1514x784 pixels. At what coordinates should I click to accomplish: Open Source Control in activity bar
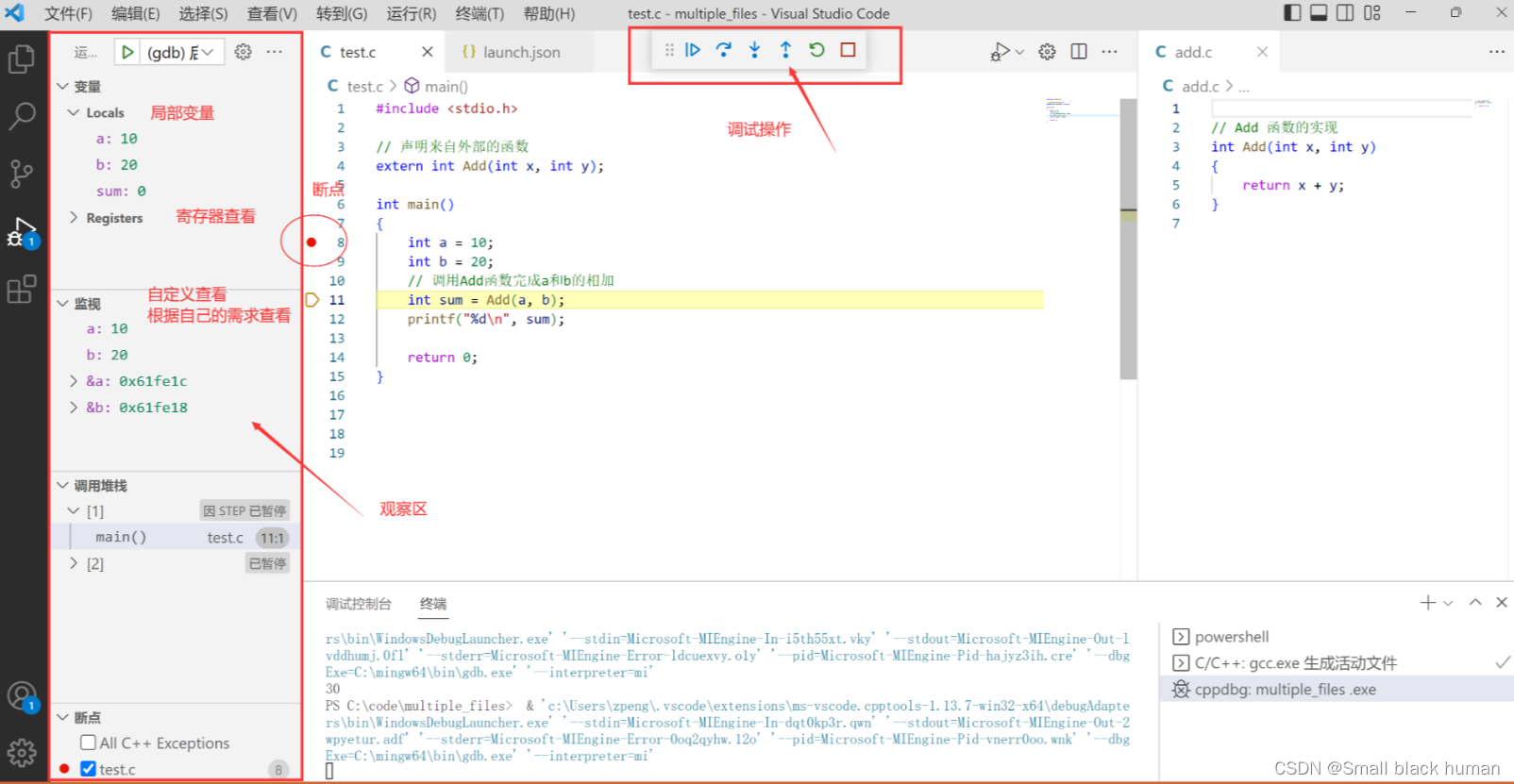pos(22,174)
